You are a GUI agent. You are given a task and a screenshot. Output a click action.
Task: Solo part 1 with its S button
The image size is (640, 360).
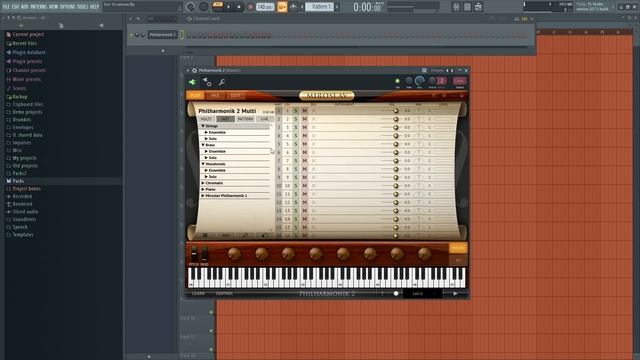click(296, 111)
